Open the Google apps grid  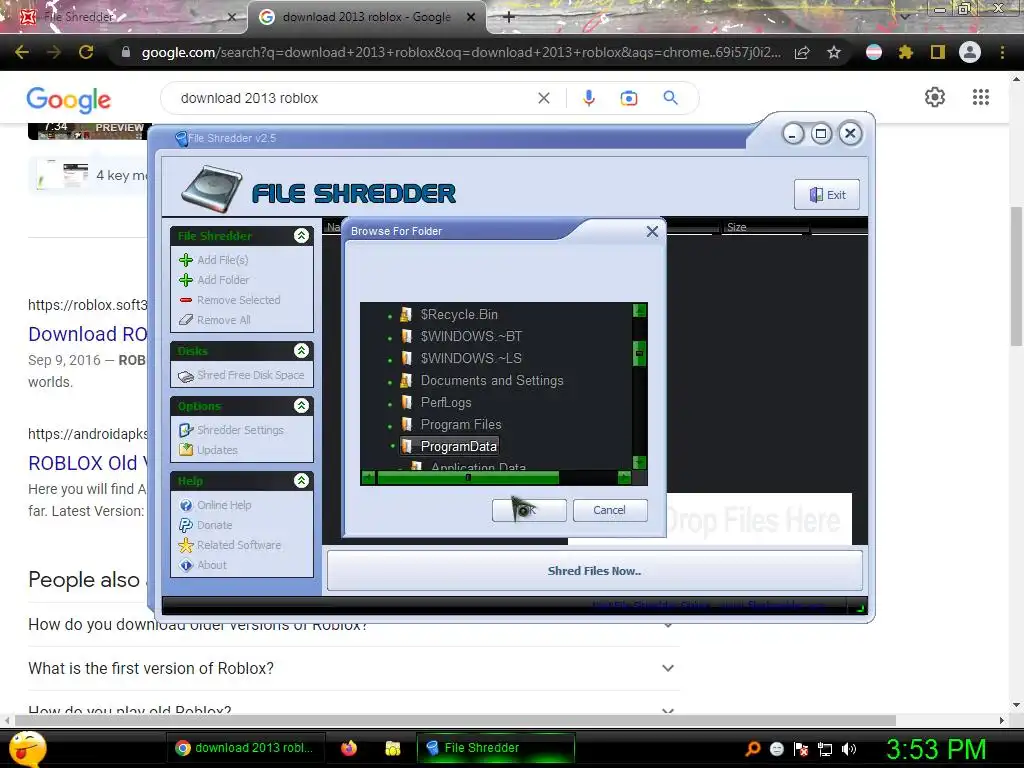[x=981, y=97]
